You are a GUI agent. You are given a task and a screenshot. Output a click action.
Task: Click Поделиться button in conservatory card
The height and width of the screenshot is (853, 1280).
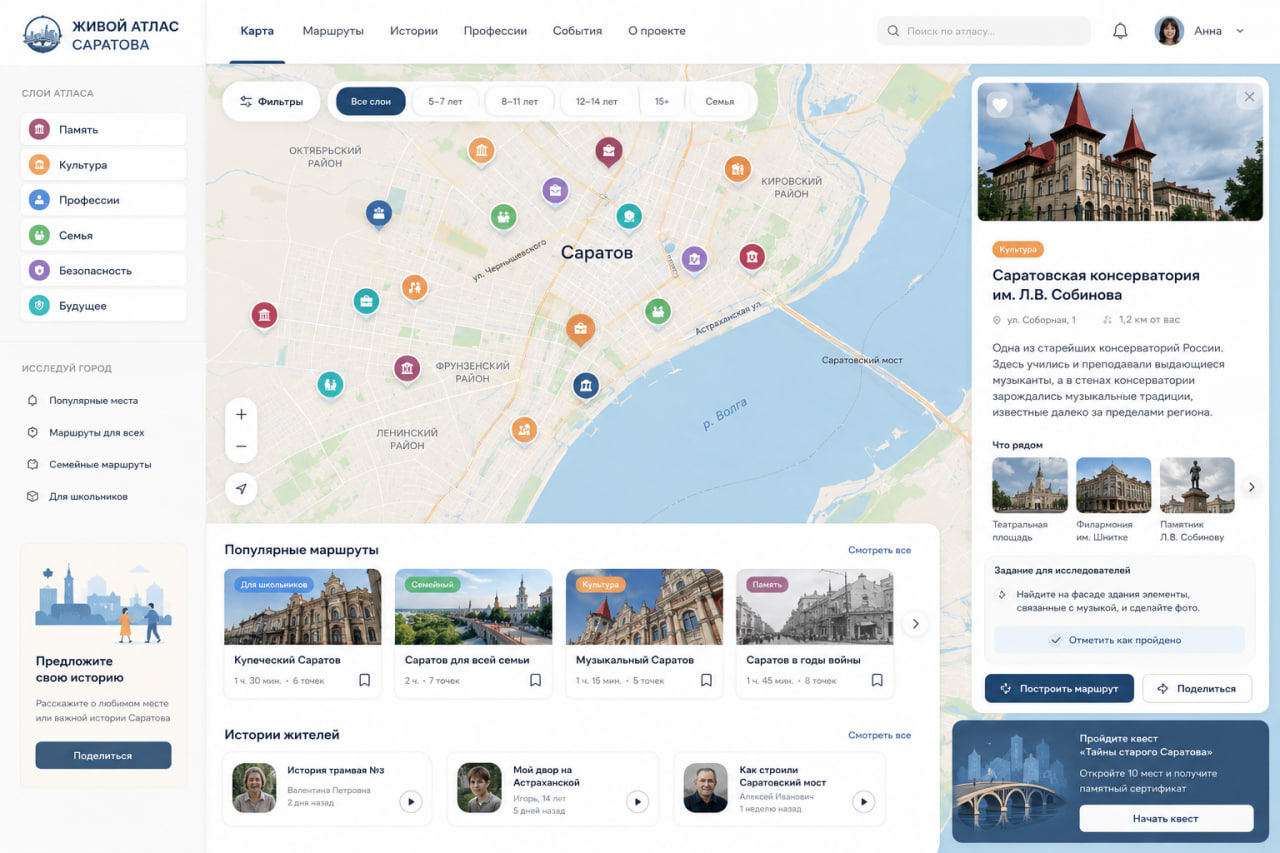1198,689
